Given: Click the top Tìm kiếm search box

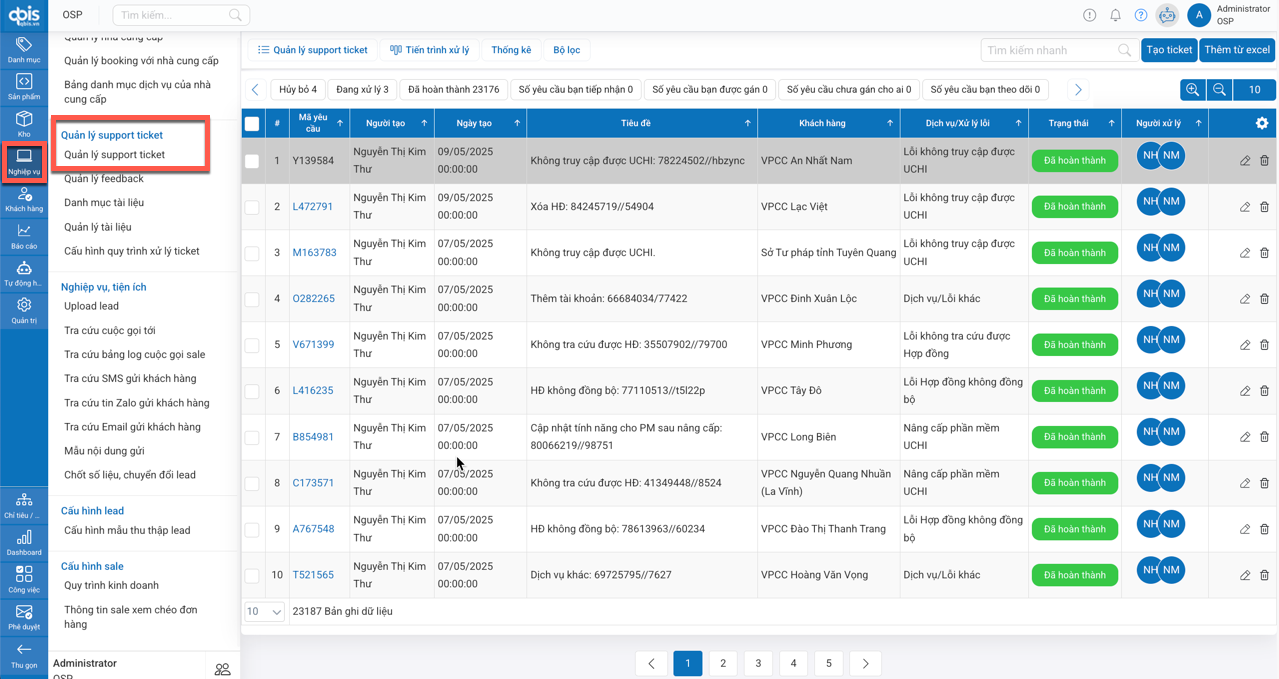Looking at the screenshot, I should [x=181, y=15].
